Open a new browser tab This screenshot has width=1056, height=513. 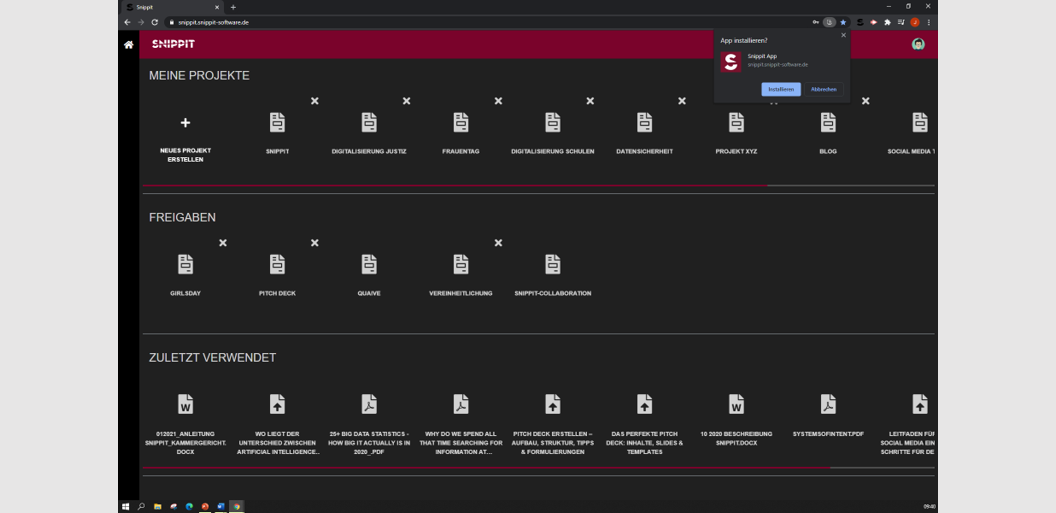tap(233, 7)
